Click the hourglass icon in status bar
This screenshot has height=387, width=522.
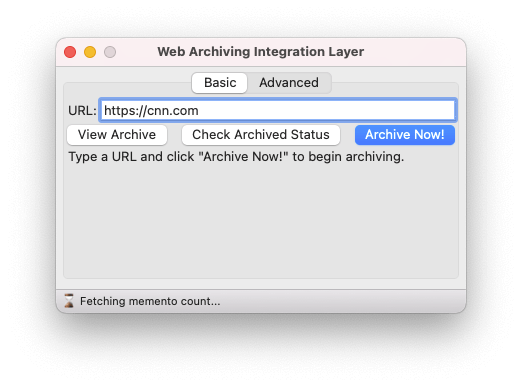(x=69, y=301)
